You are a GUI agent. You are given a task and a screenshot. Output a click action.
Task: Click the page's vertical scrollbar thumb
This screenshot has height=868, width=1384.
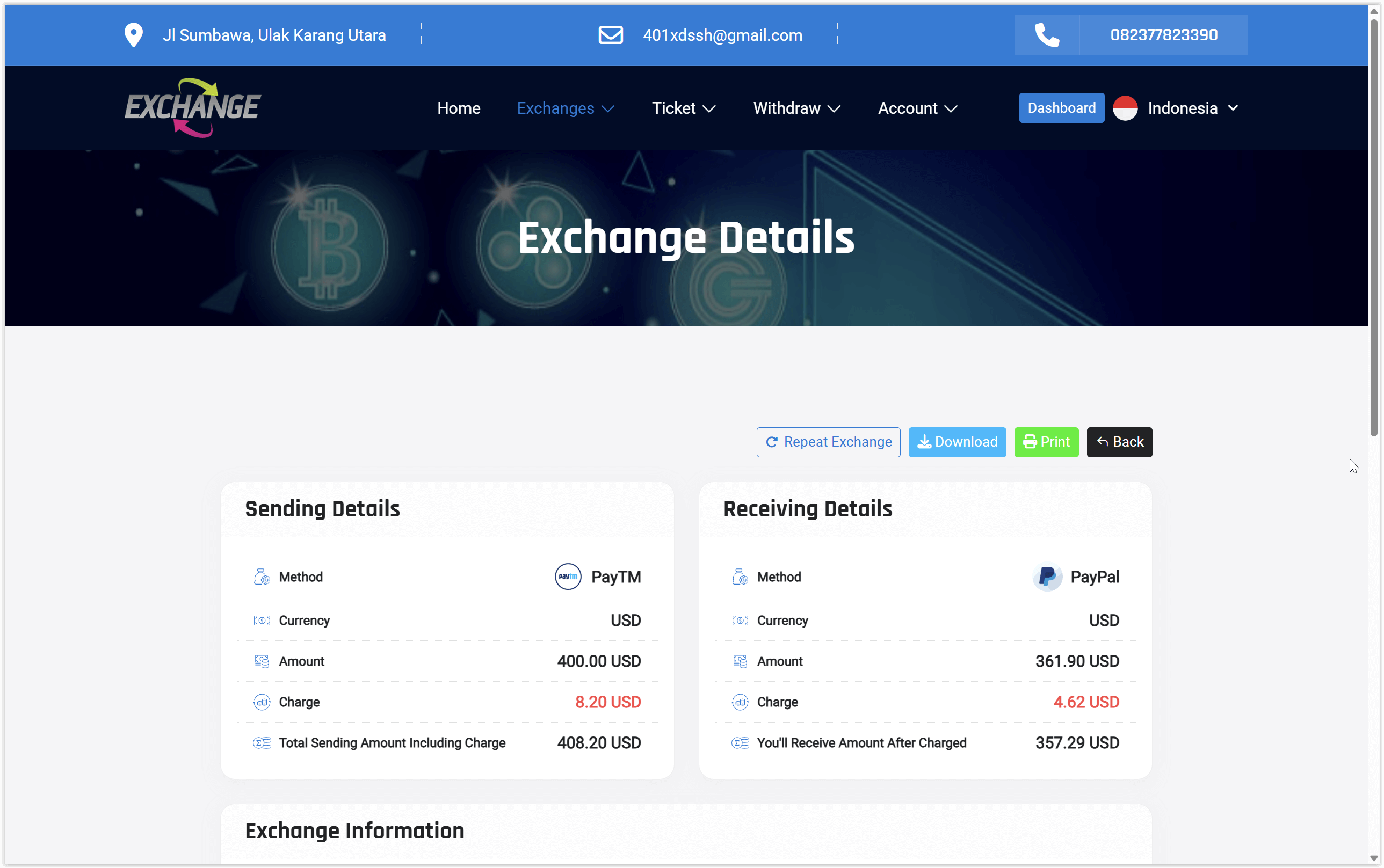click(1373, 230)
